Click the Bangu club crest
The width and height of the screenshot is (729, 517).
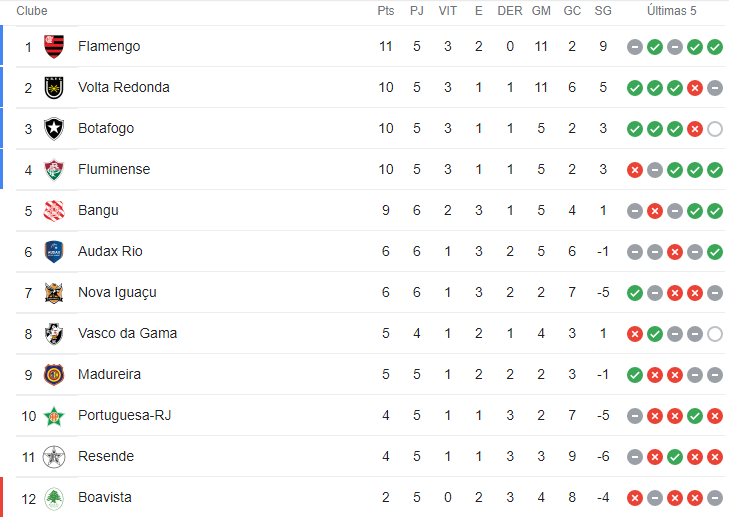pyautogui.click(x=54, y=211)
